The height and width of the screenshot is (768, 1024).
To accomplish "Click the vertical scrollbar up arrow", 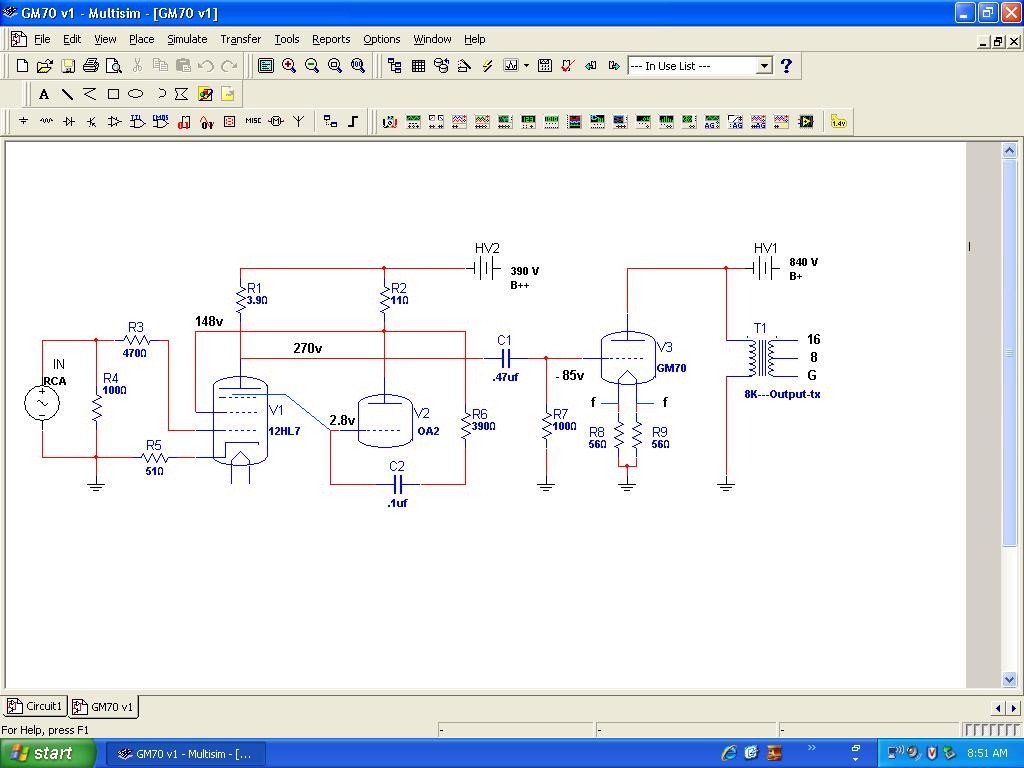I will click(x=1009, y=151).
